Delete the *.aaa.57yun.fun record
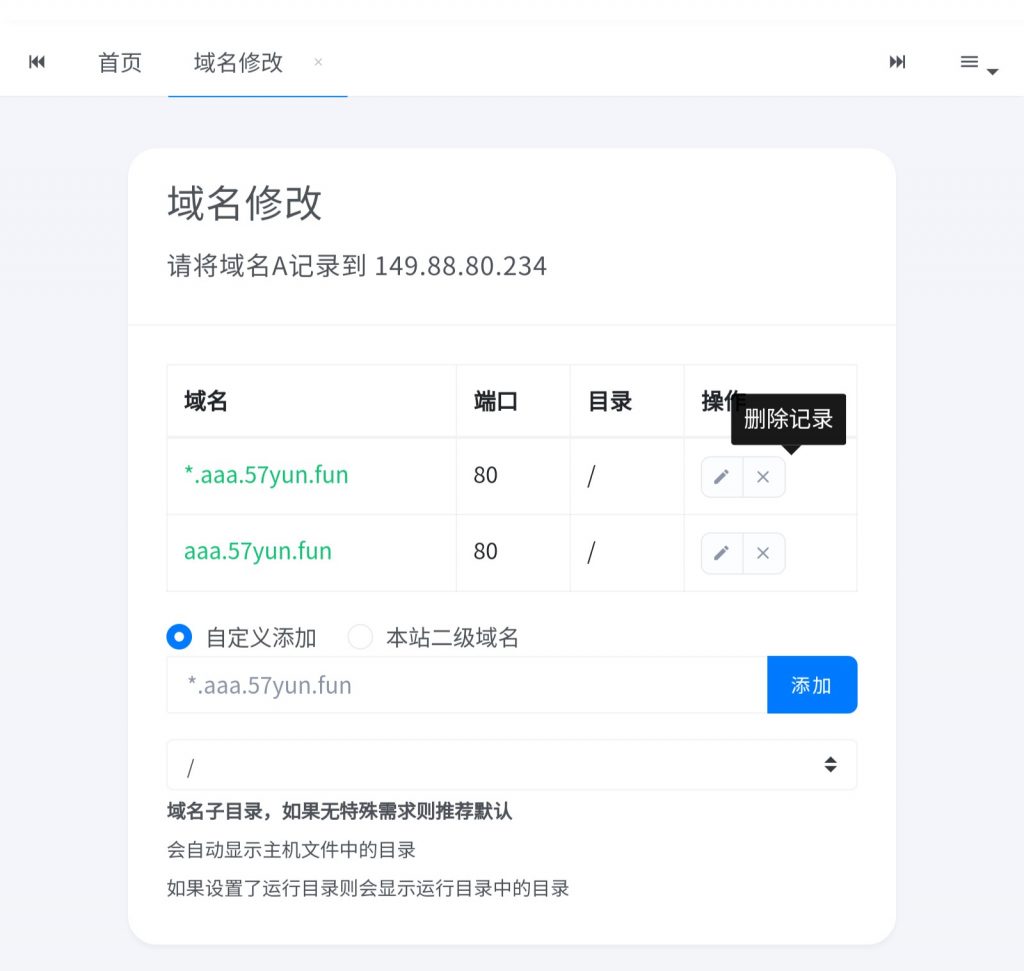The width and height of the screenshot is (1024, 971). [763, 477]
